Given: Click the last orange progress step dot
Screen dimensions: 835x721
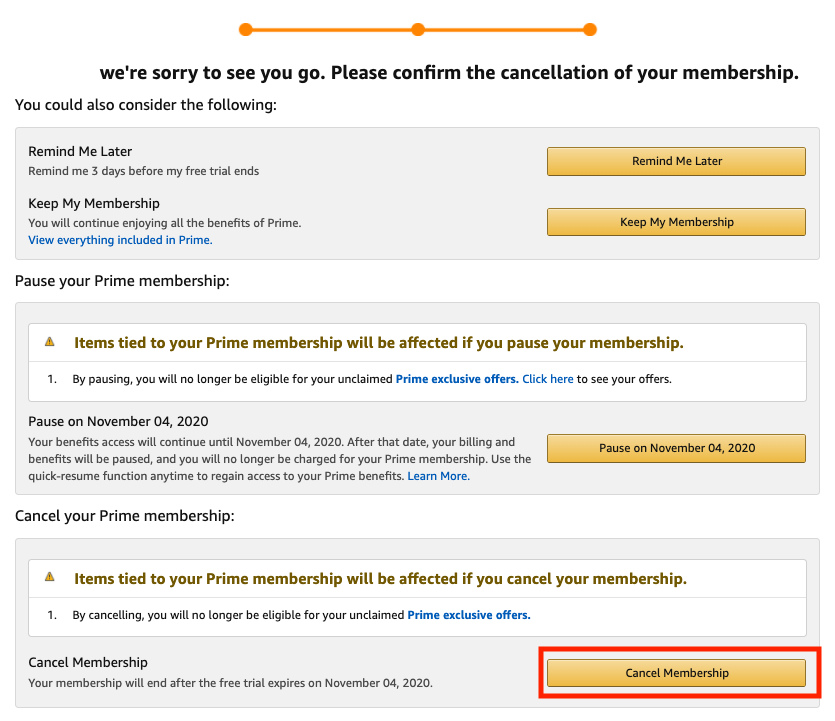Looking at the screenshot, I should [590, 29].
